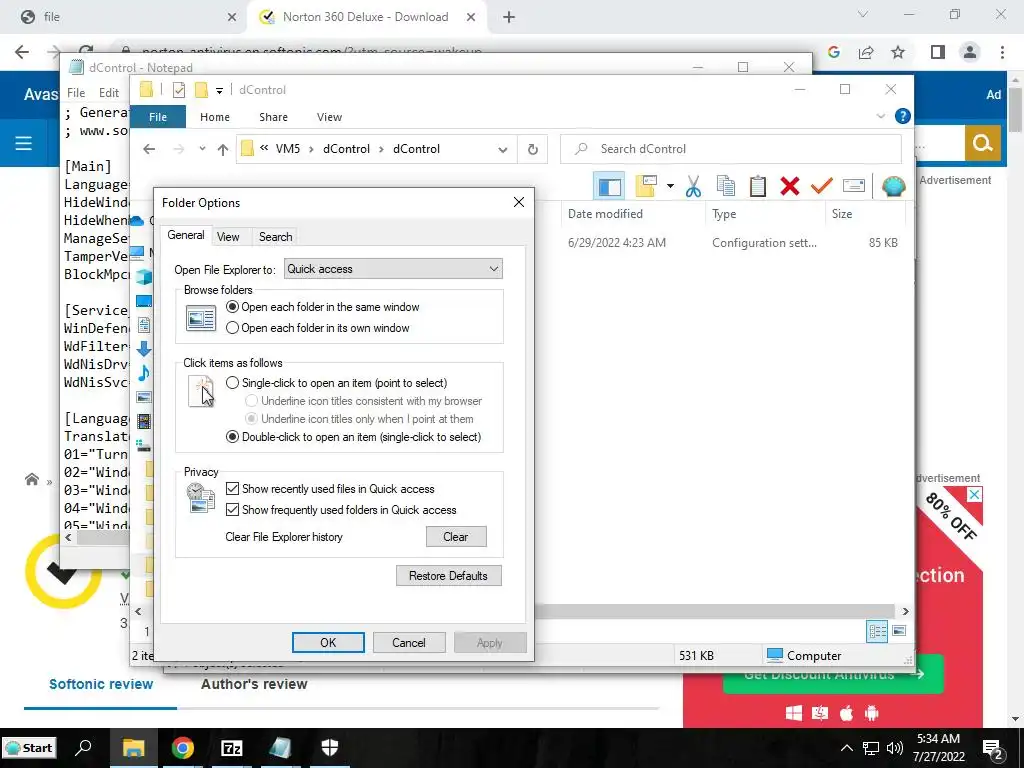This screenshot has height=768, width=1024.
Task: Open Chrome from the taskbar
Action: click(183, 748)
